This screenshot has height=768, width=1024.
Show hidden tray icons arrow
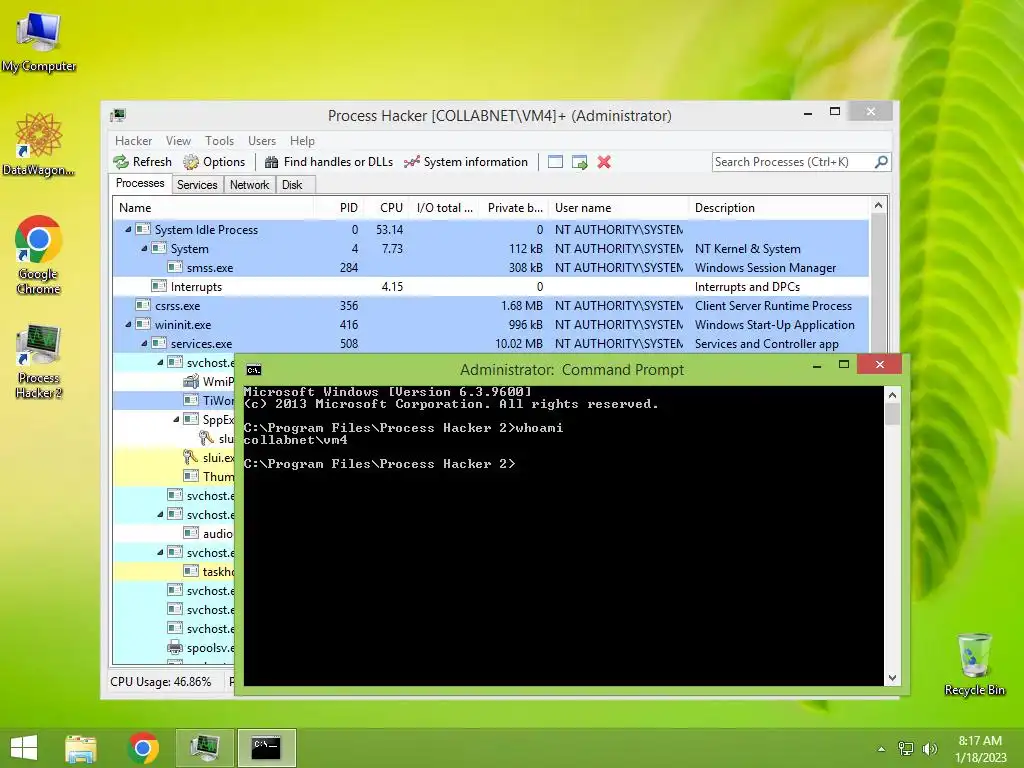(x=882, y=749)
